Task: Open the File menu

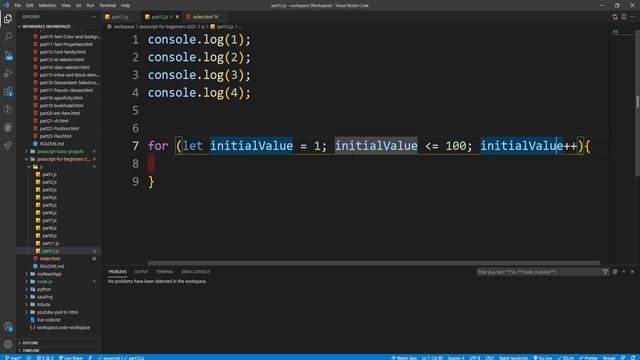Action: pyautogui.click(x=18, y=5)
